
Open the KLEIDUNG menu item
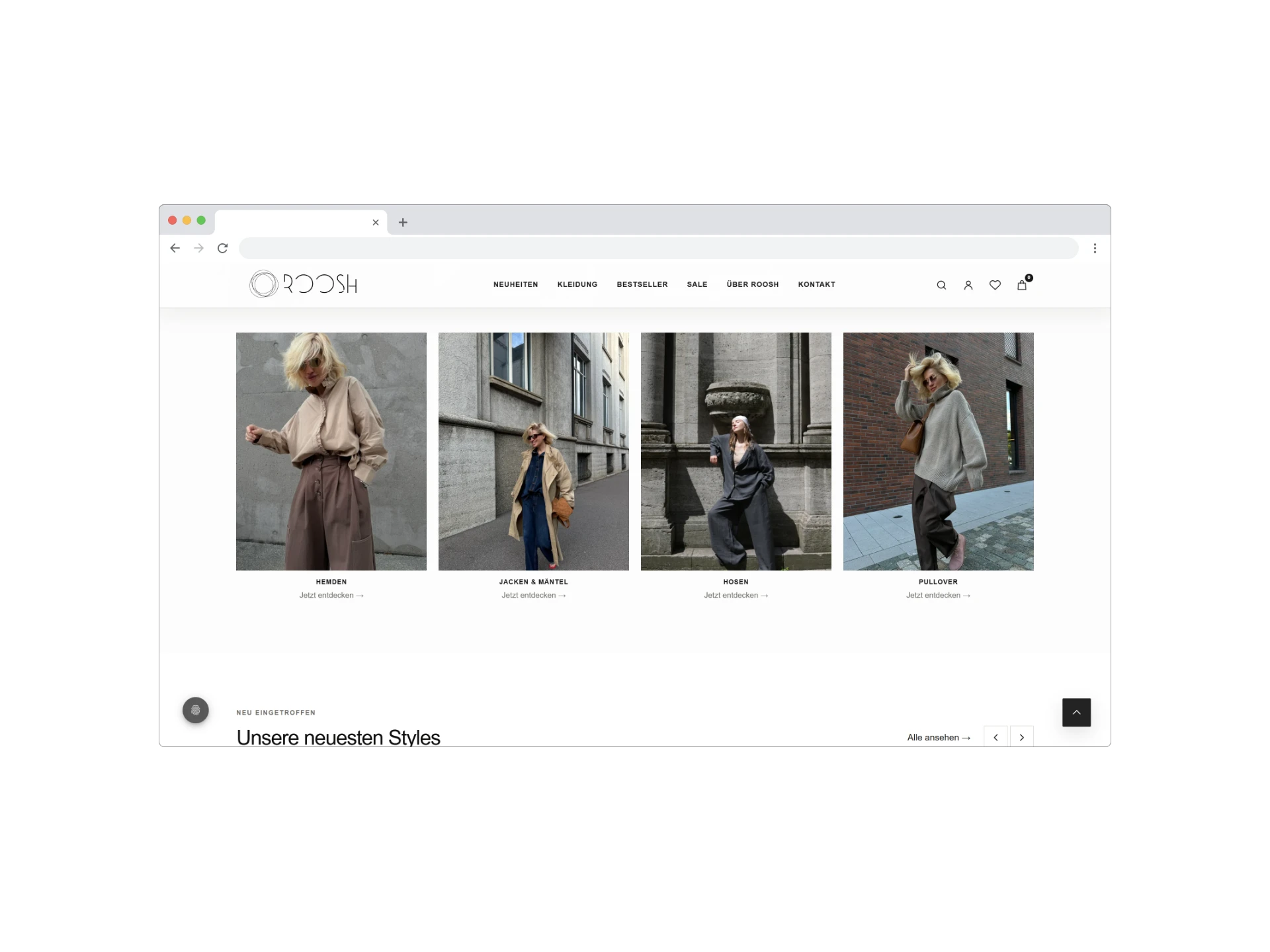577,284
